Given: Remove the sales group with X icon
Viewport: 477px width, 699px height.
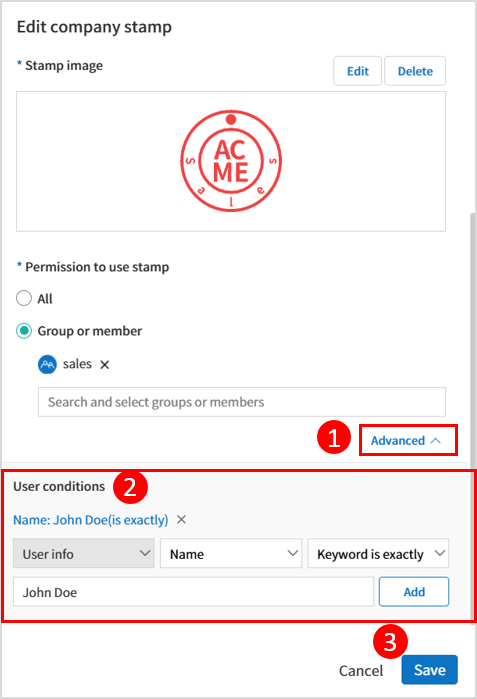Looking at the screenshot, I should [105, 365].
